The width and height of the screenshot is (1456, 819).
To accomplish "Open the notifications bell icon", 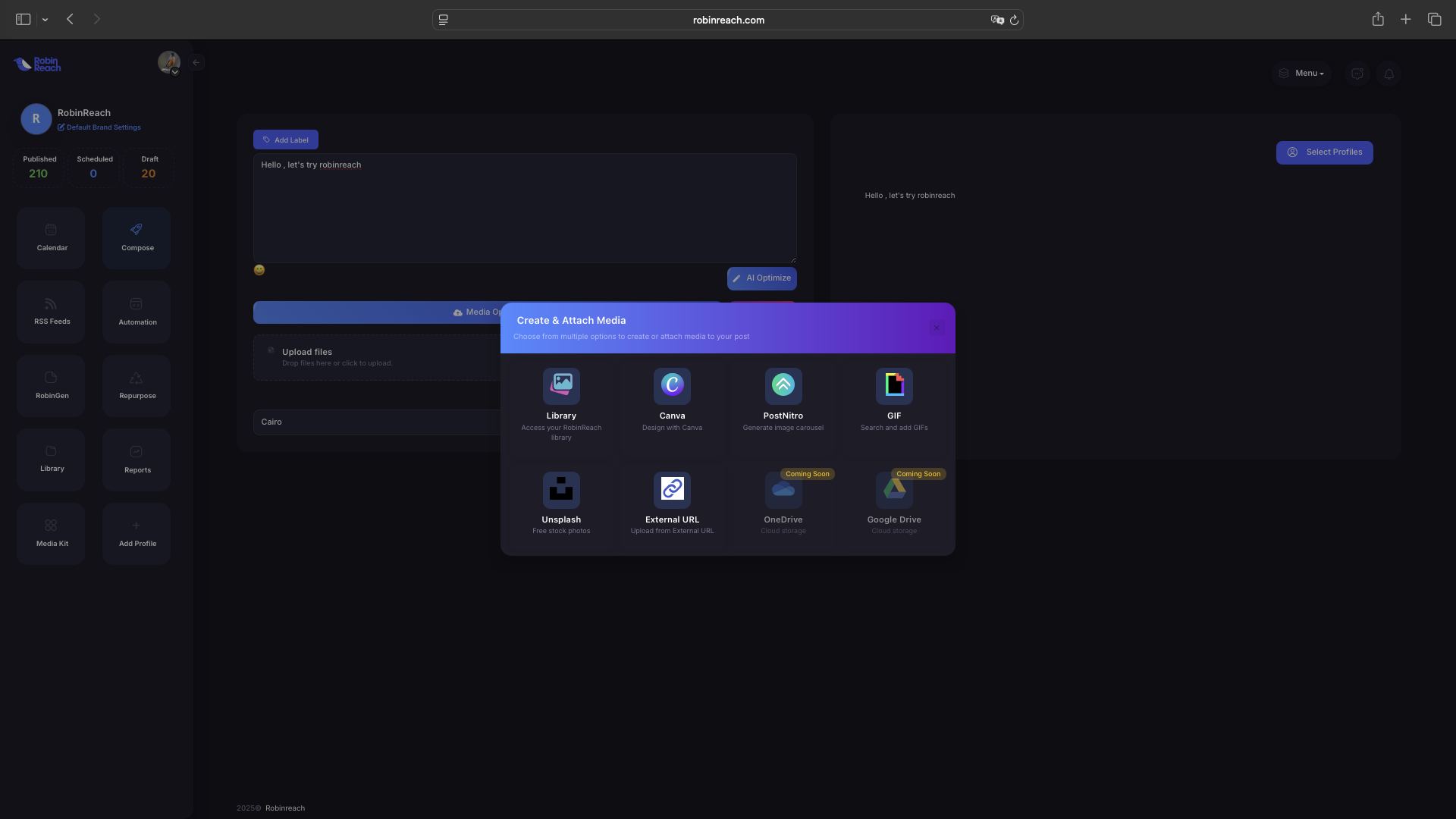I will [x=1389, y=74].
